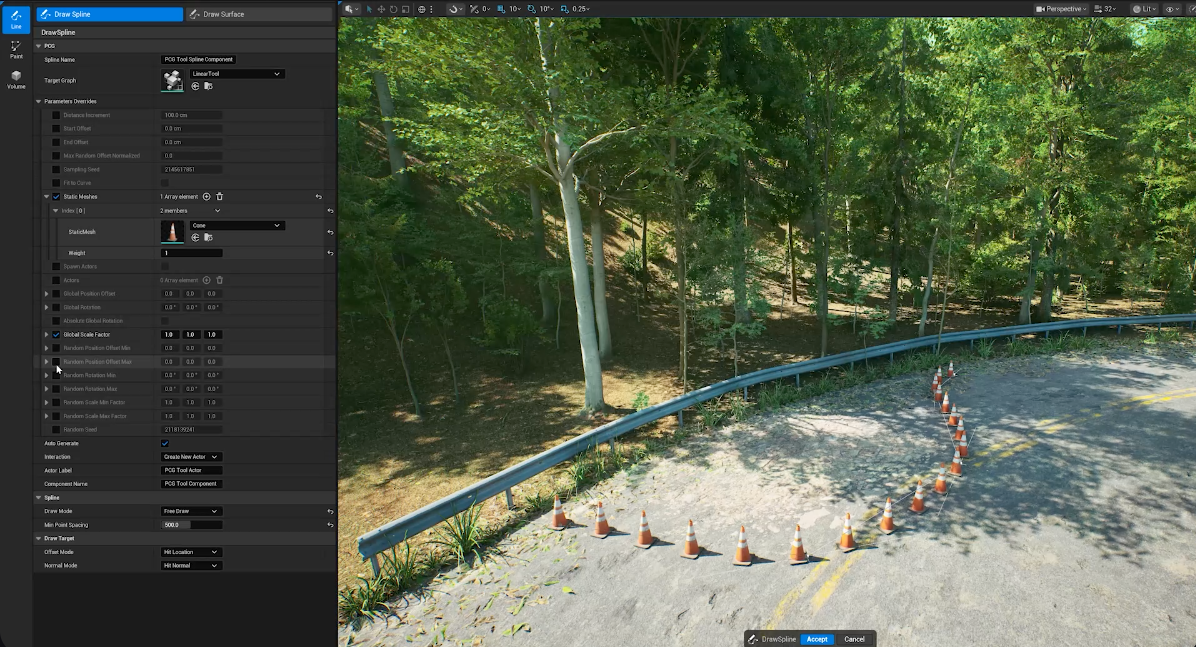Screen dimensions: 1196x647
Task: Disable the Static Meshes override checkbox
Action: coord(56,197)
